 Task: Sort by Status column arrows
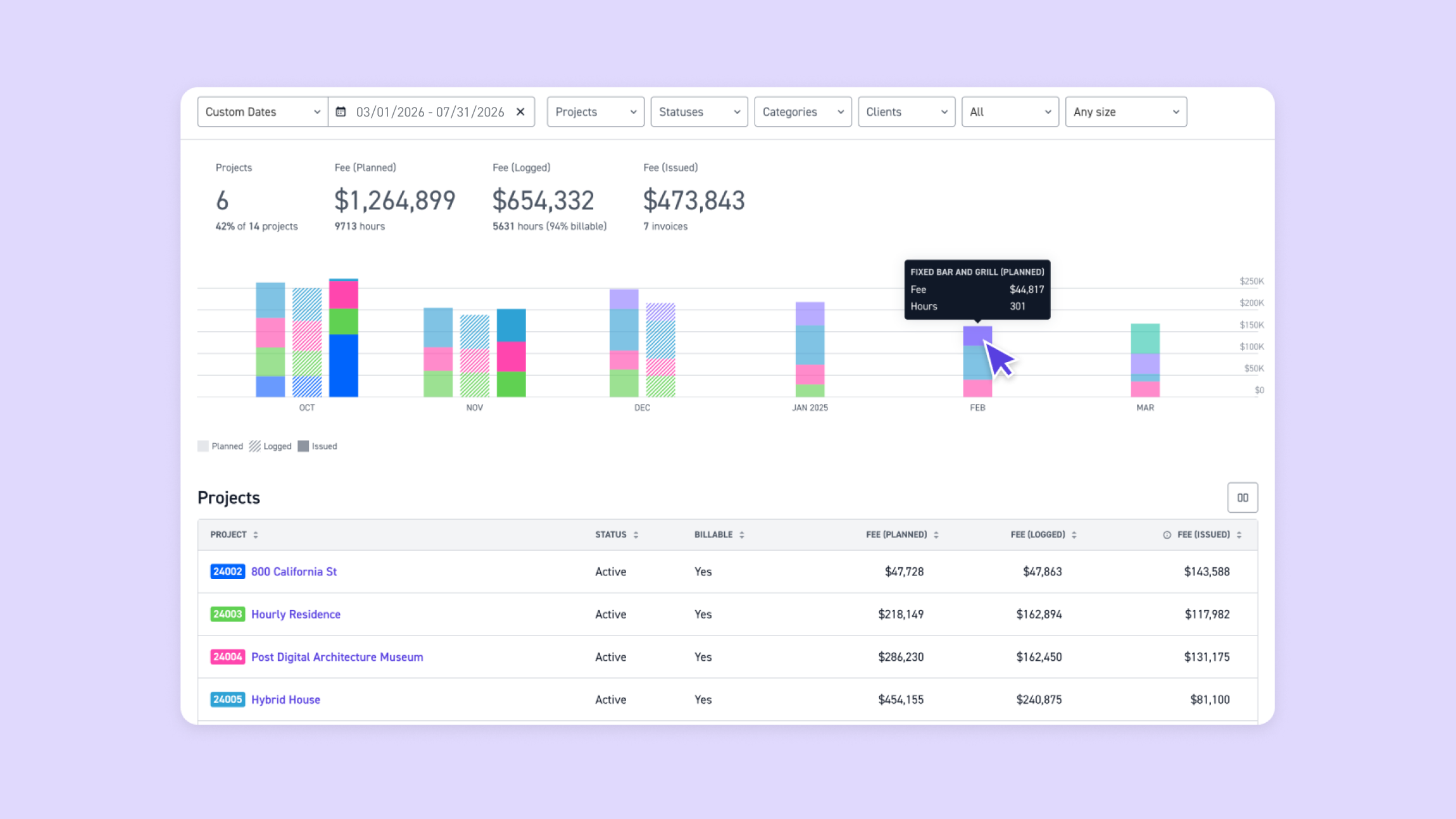pos(636,535)
